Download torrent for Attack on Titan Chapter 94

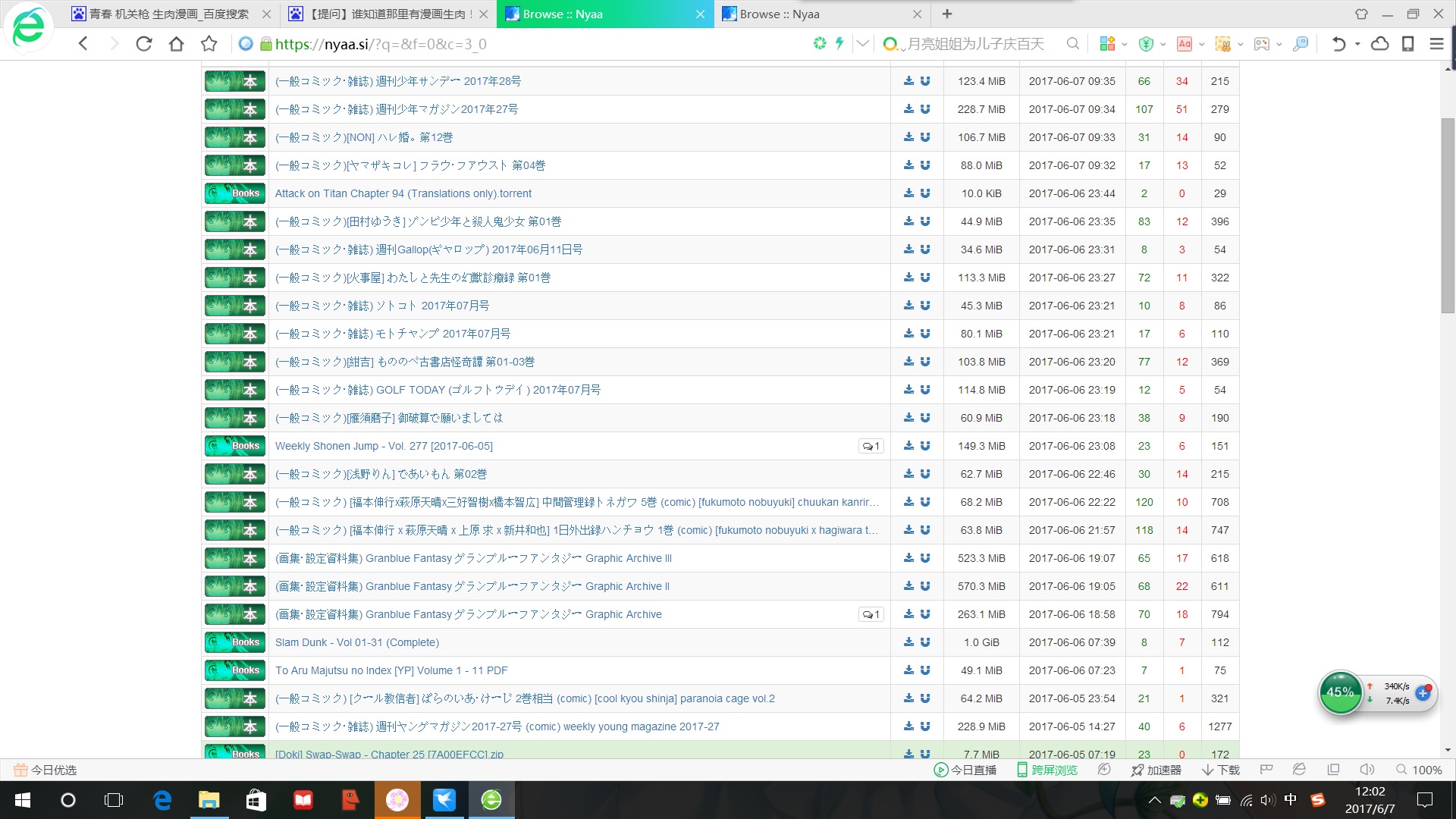click(908, 193)
